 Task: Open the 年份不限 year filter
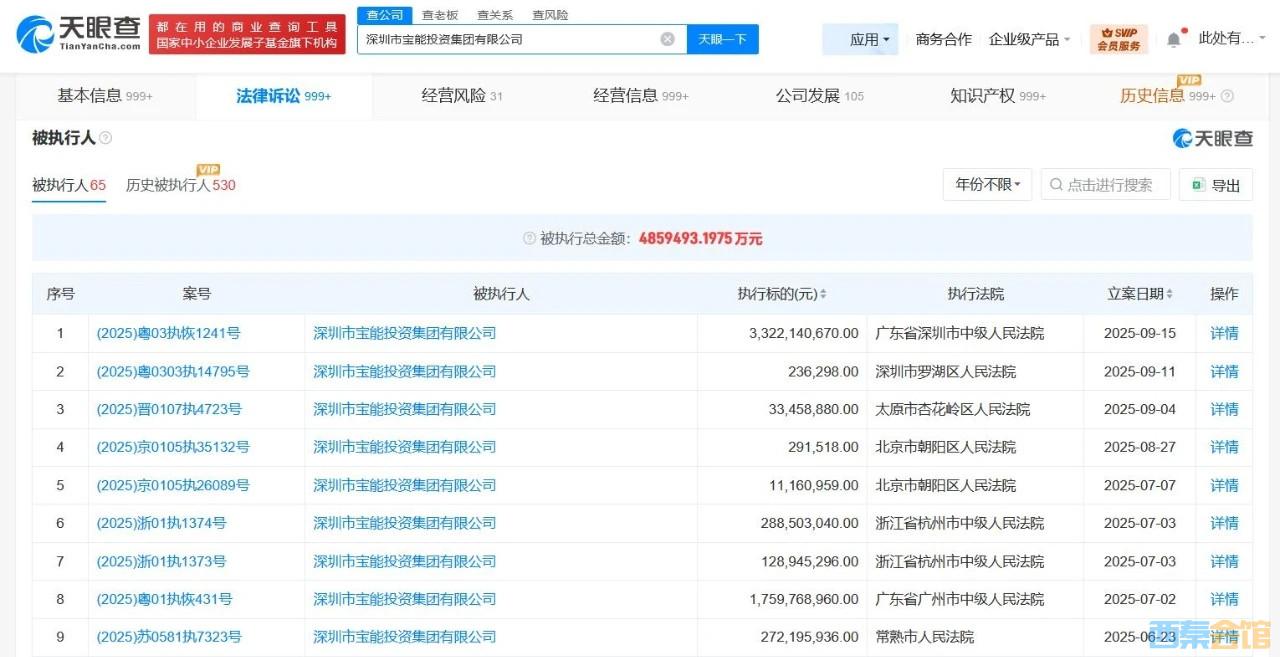[988, 185]
